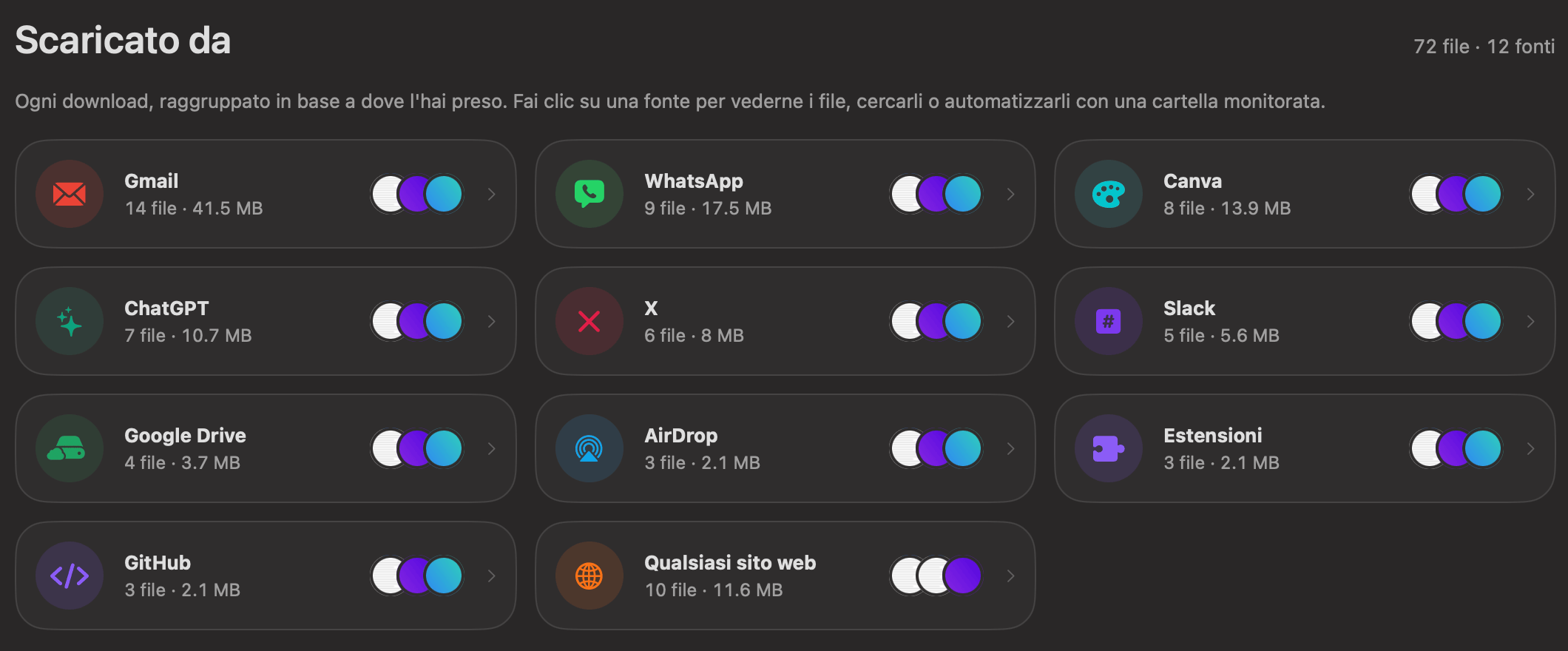Click the AirDrop radar icon
Viewport: 1568px width, 651px height.
(589, 448)
